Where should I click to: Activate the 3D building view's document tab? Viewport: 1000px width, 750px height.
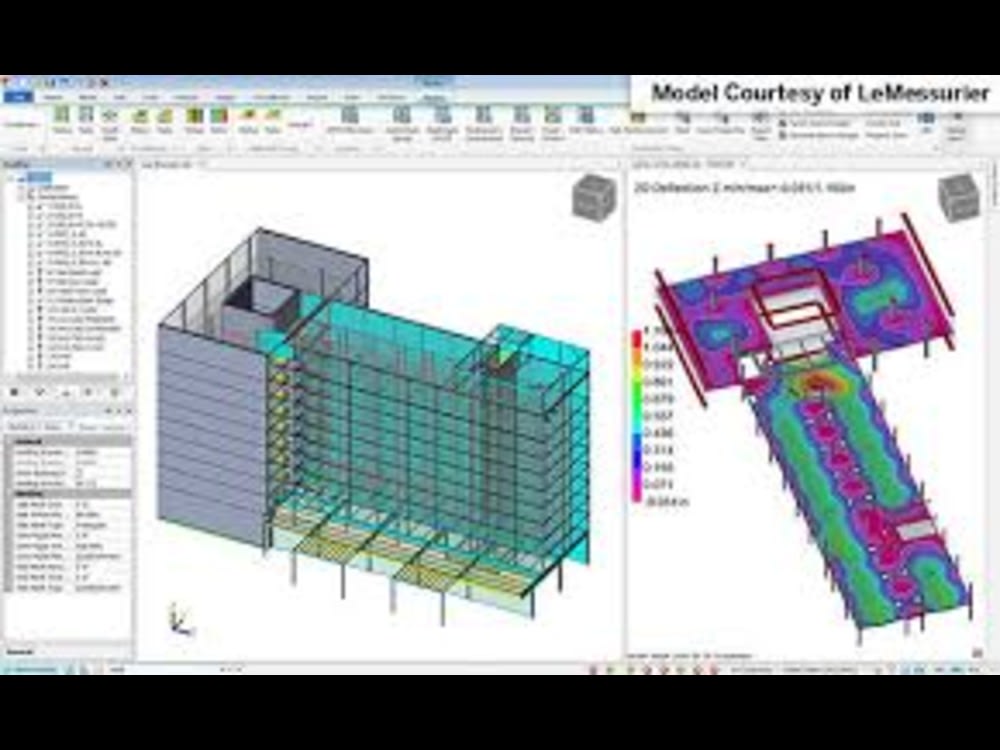171,165
